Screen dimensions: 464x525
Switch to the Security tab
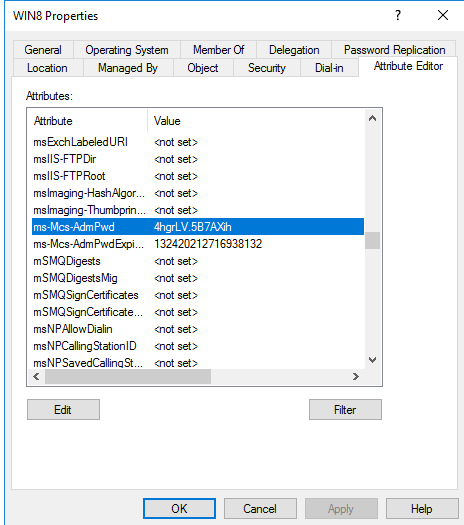point(267,68)
